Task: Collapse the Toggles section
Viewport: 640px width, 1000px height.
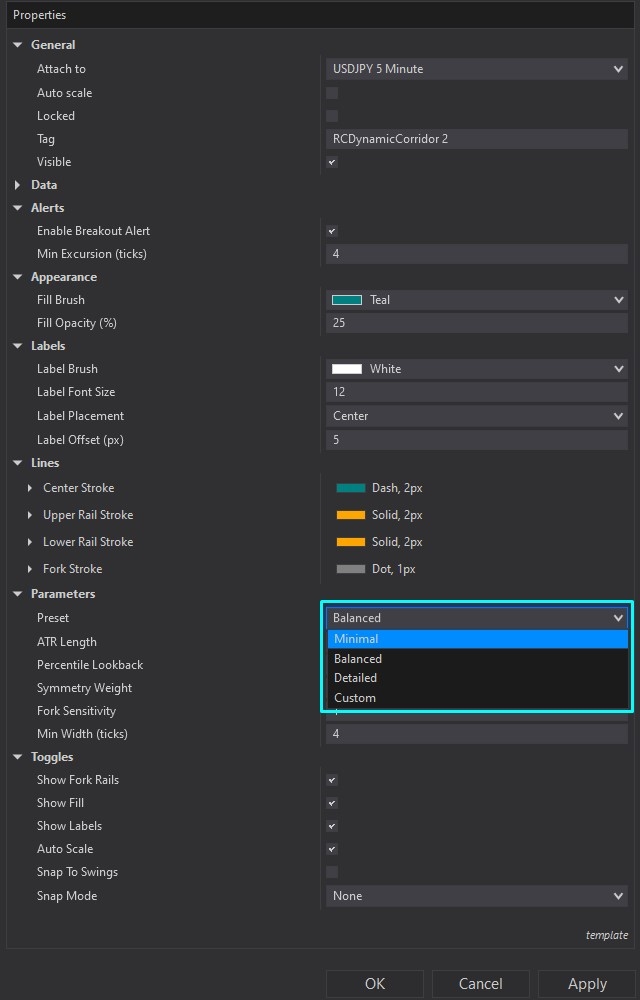Action: (18, 757)
